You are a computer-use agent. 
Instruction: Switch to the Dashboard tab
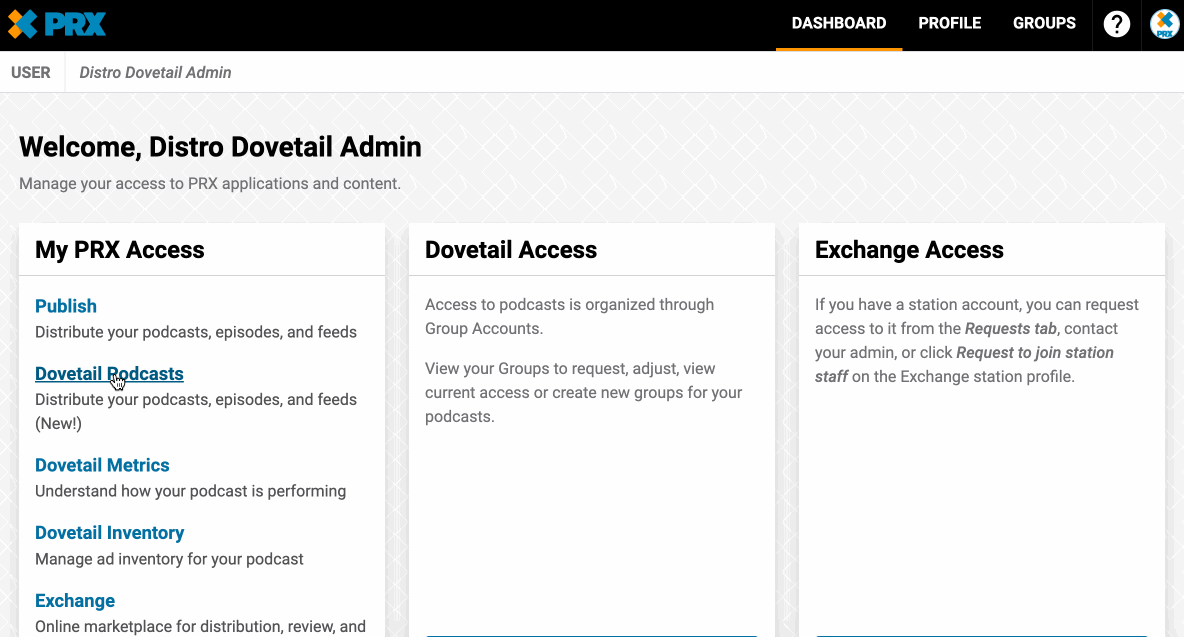pyautogui.click(x=839, y=23)
